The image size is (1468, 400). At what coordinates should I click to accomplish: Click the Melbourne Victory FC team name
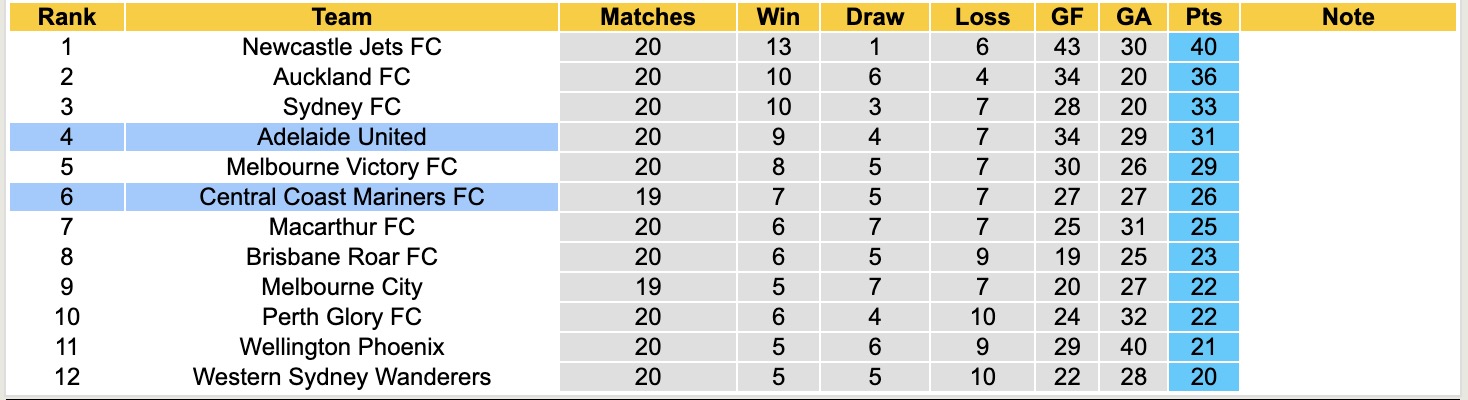(x=341, y=167)
